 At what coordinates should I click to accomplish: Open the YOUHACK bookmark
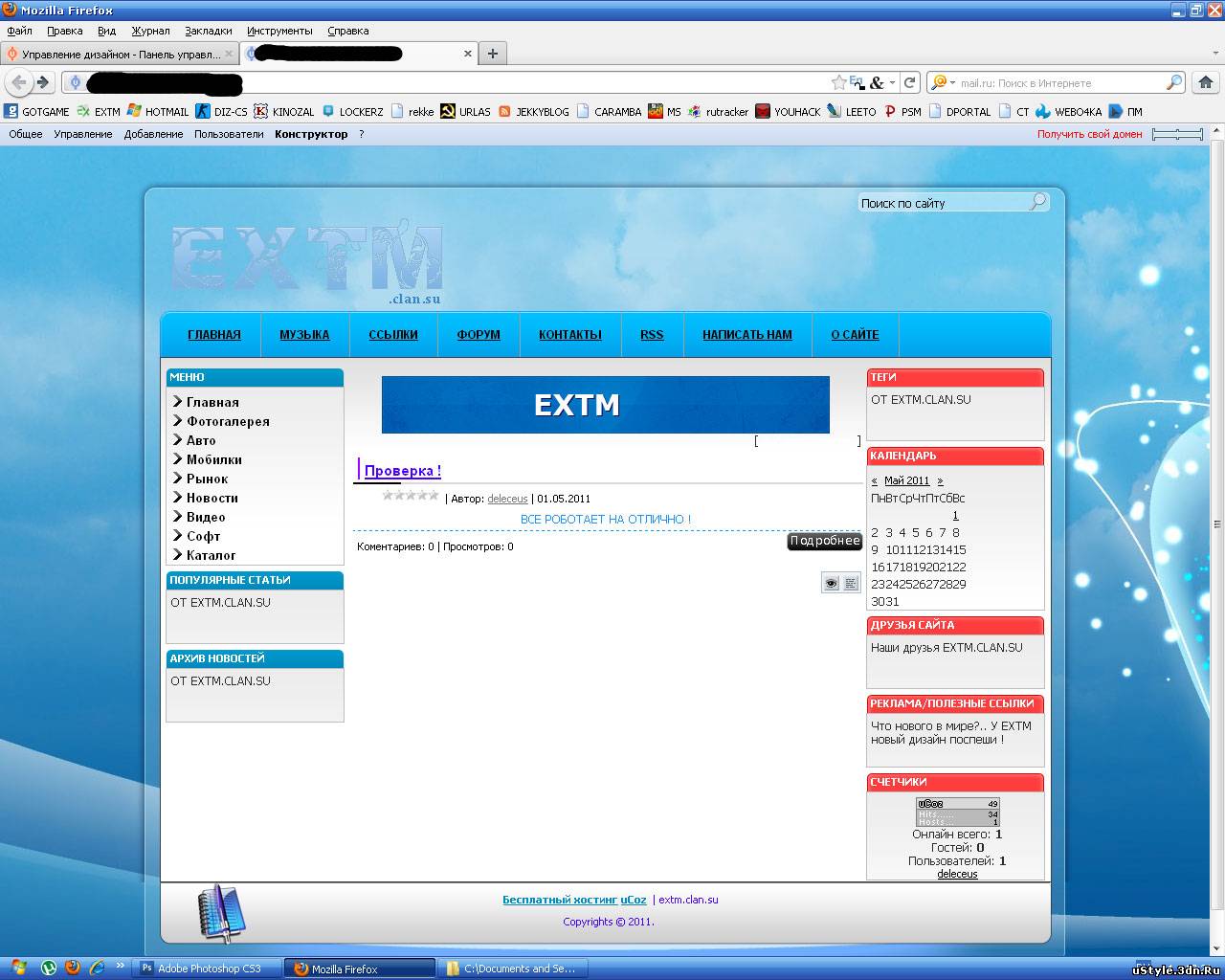click(x=789, y=111)
